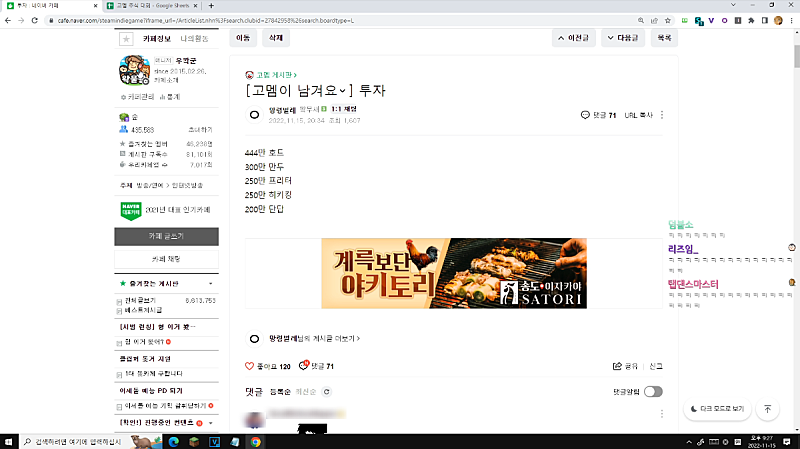This screenshot has height=449, width=800.
Task: Click the Naver 대표카페 badge
Action: (x=131, y=210)
